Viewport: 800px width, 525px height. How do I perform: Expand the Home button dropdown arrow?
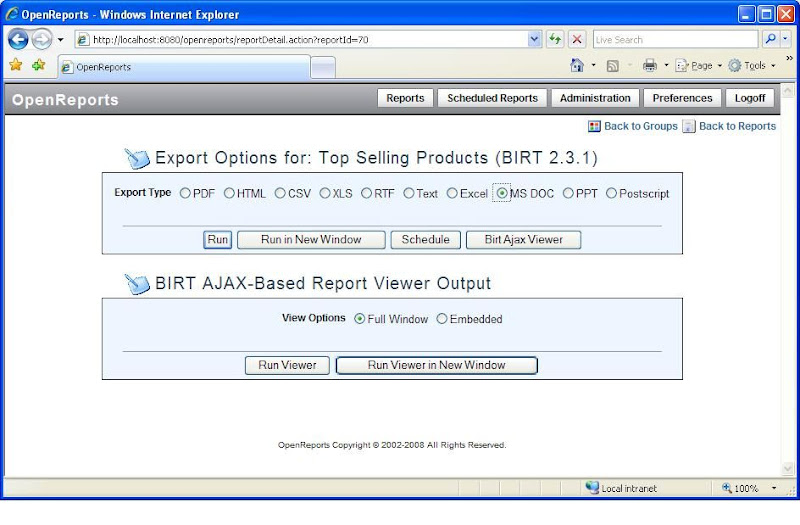[593, 65]
